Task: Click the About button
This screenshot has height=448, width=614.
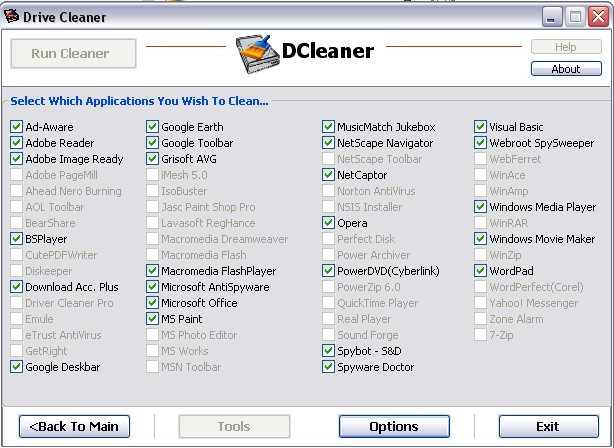Action: pos(566,69)
